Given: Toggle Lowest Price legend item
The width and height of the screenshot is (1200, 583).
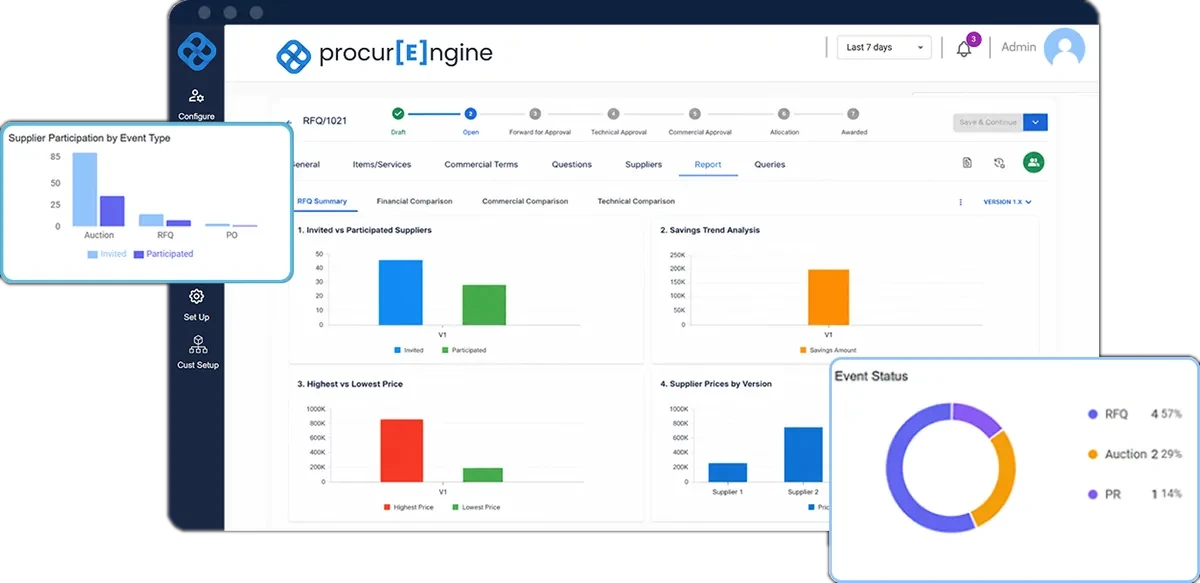Looking at the screenshot, I should tap(476, 507).
